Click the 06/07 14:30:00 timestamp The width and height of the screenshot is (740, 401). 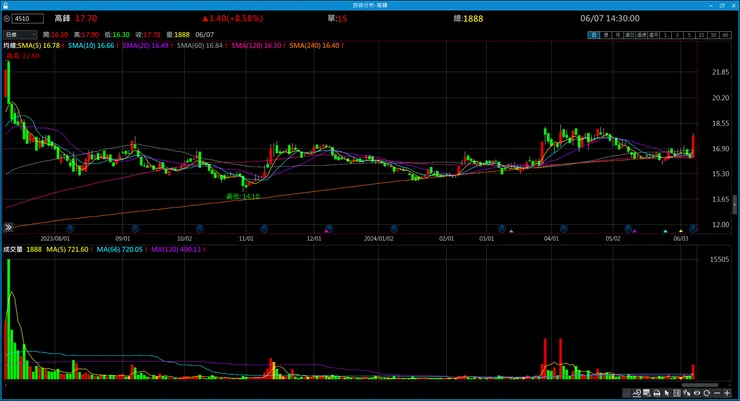pos(610,18)
